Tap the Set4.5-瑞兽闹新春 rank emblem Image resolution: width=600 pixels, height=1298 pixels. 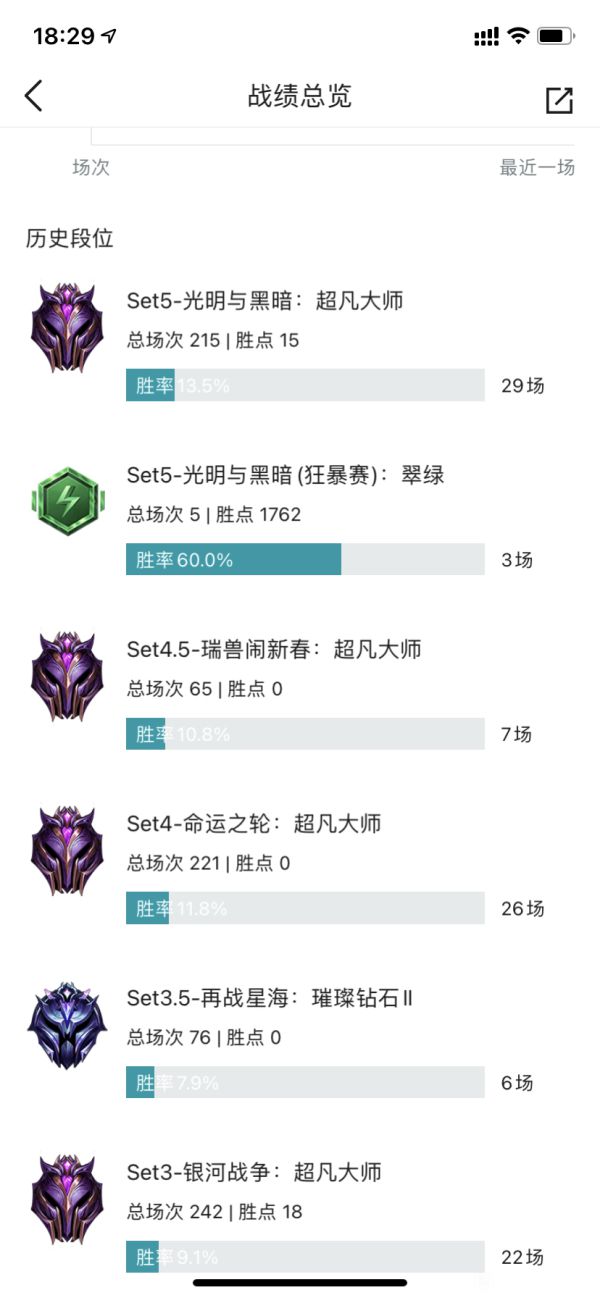click(67, 676)
